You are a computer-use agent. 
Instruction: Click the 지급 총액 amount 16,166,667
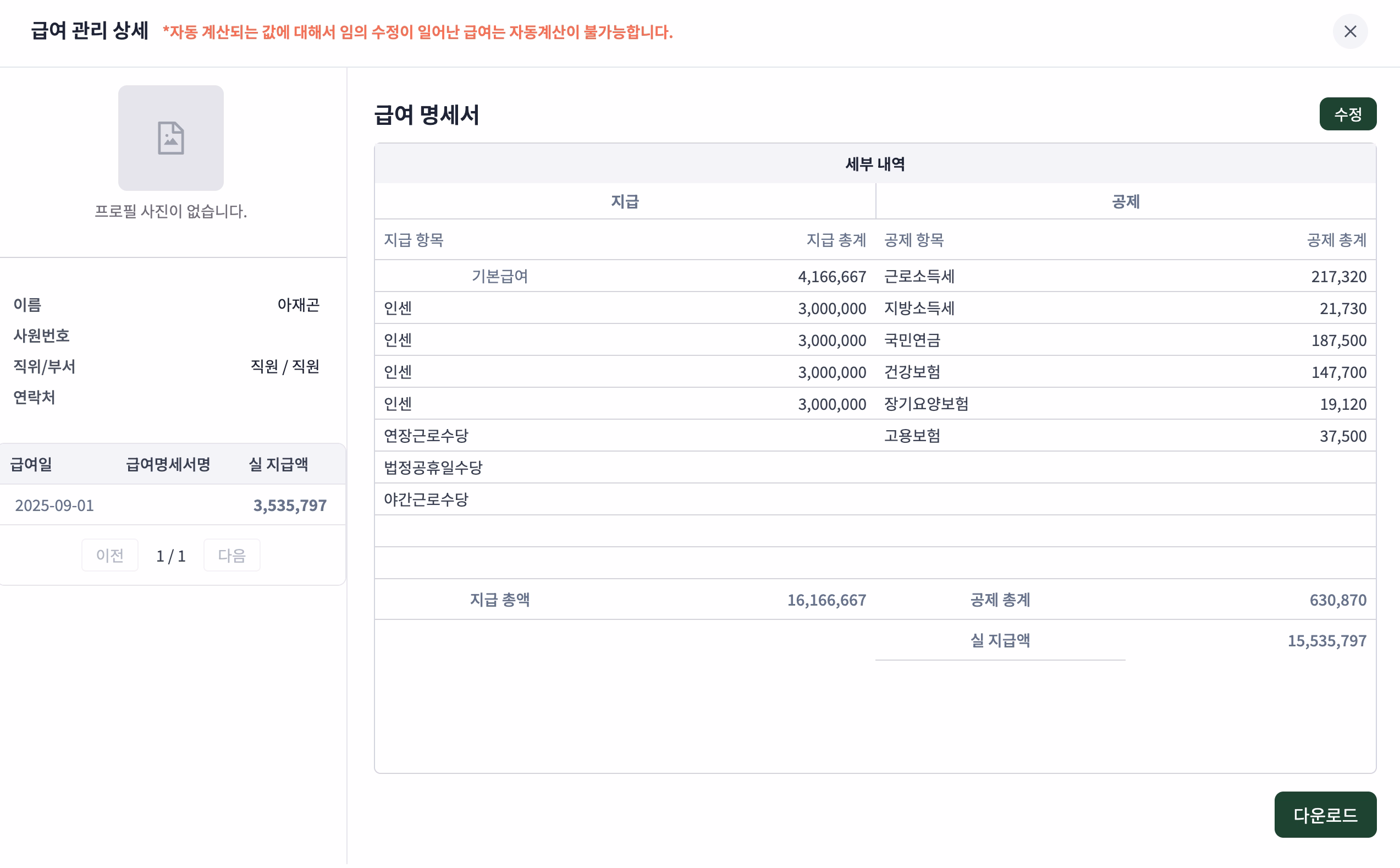[x=826, y=600]
